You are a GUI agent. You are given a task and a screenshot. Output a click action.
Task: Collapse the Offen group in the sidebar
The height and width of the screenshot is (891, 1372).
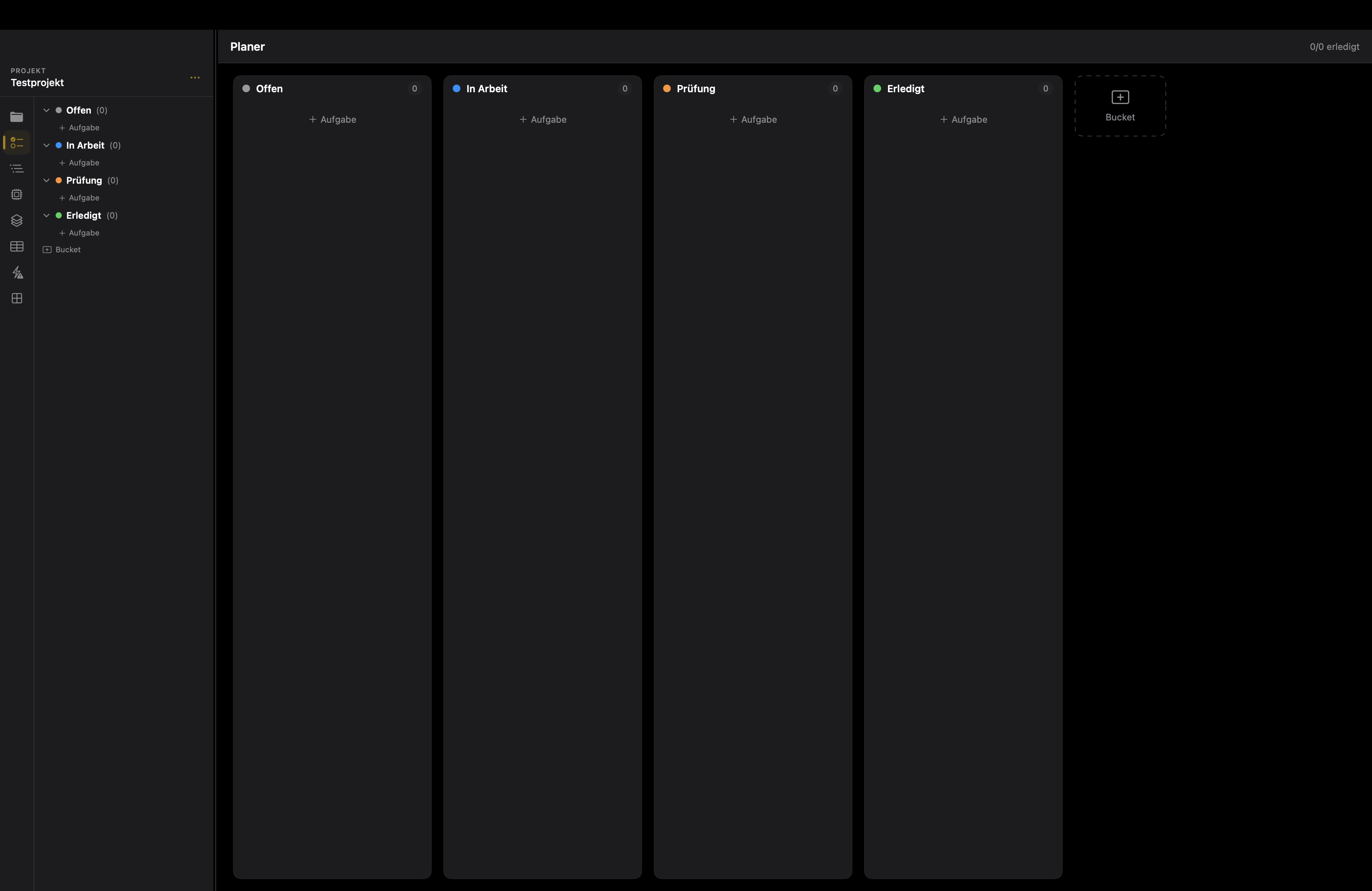[47, 110]
